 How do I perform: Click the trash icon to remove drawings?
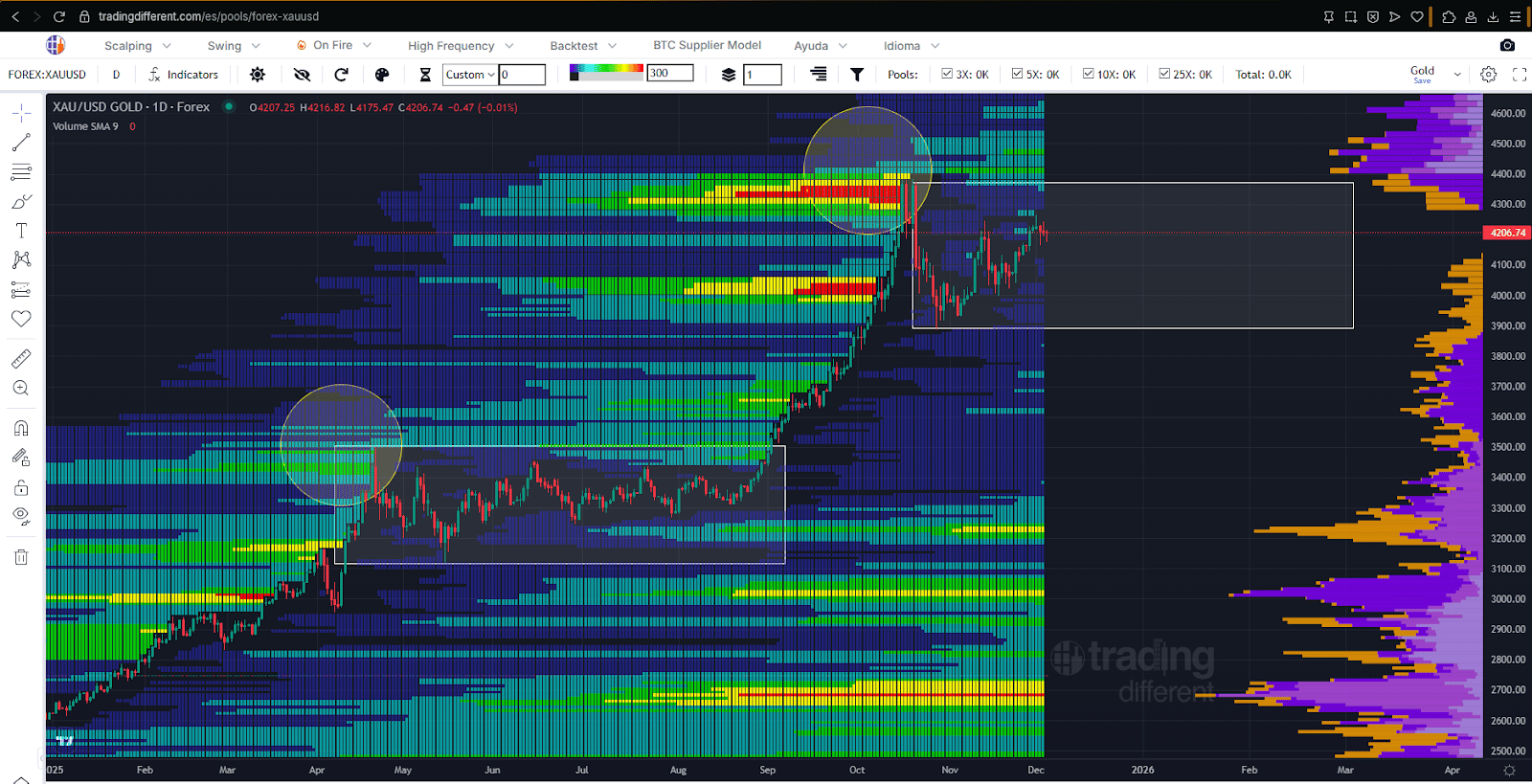tap(21, 557)
